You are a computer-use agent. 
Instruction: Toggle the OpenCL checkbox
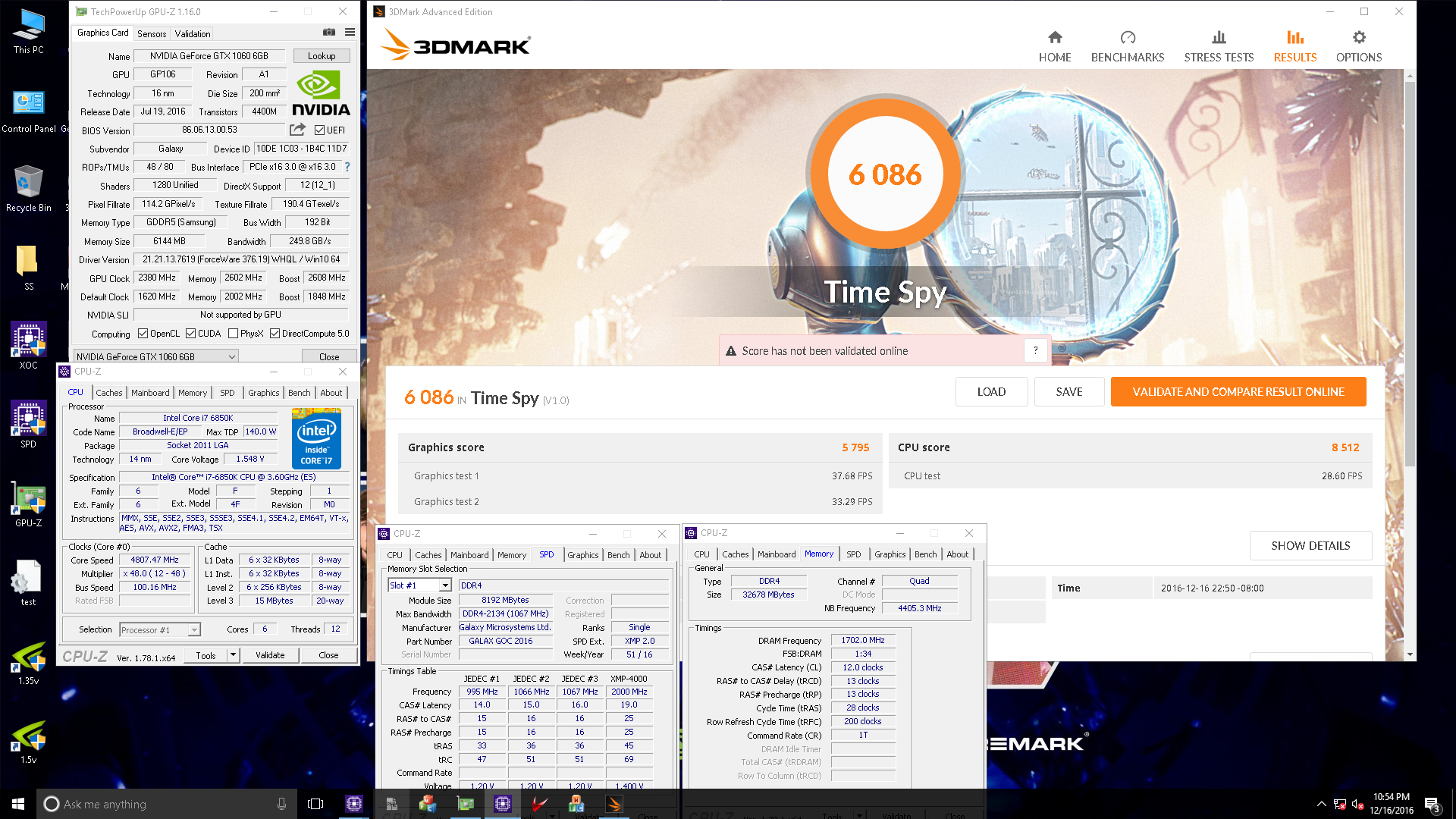[143, 334]
